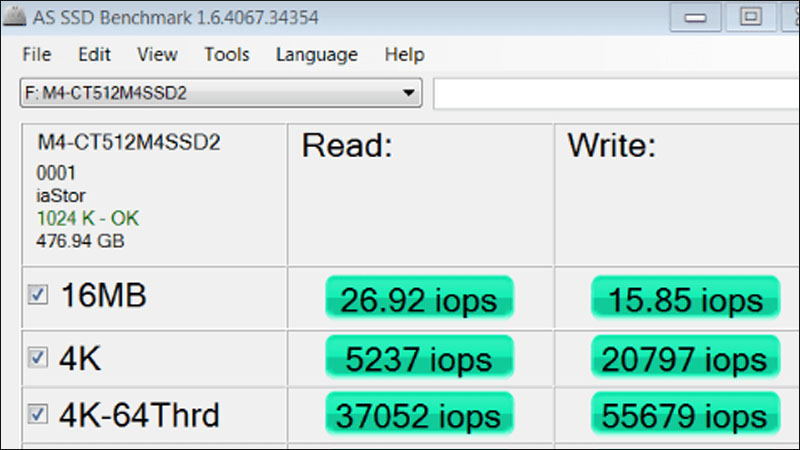
Task: Click the 5237 iops 4K read result
Action: (x=419, y=358)
